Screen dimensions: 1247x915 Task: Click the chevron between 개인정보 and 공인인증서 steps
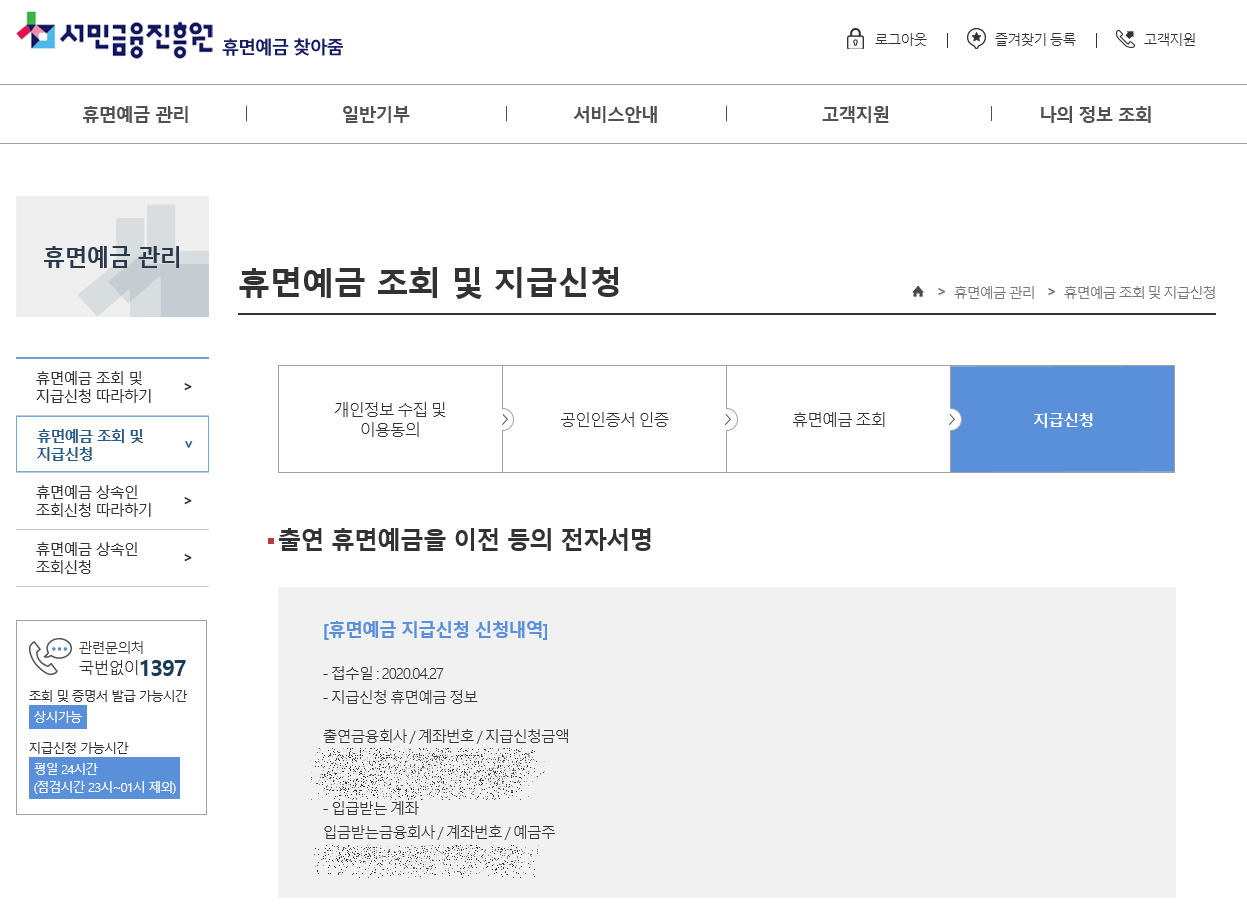[x=503, y=419]
